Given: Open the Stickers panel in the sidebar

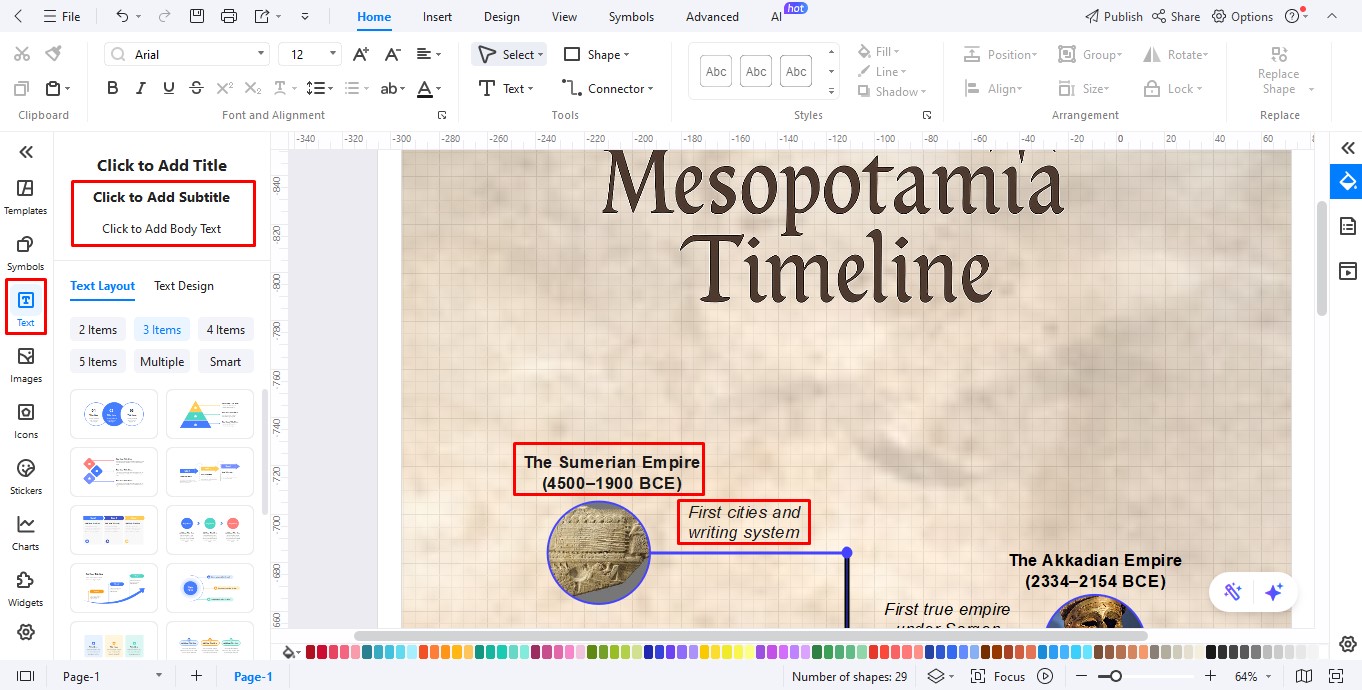Looking at the screenshot, I should tap(25, 475).
